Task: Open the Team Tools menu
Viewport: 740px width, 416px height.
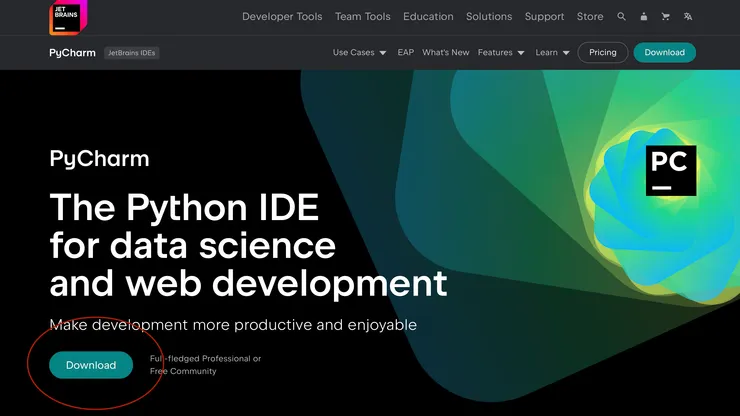Action: (x=362, y=17)
